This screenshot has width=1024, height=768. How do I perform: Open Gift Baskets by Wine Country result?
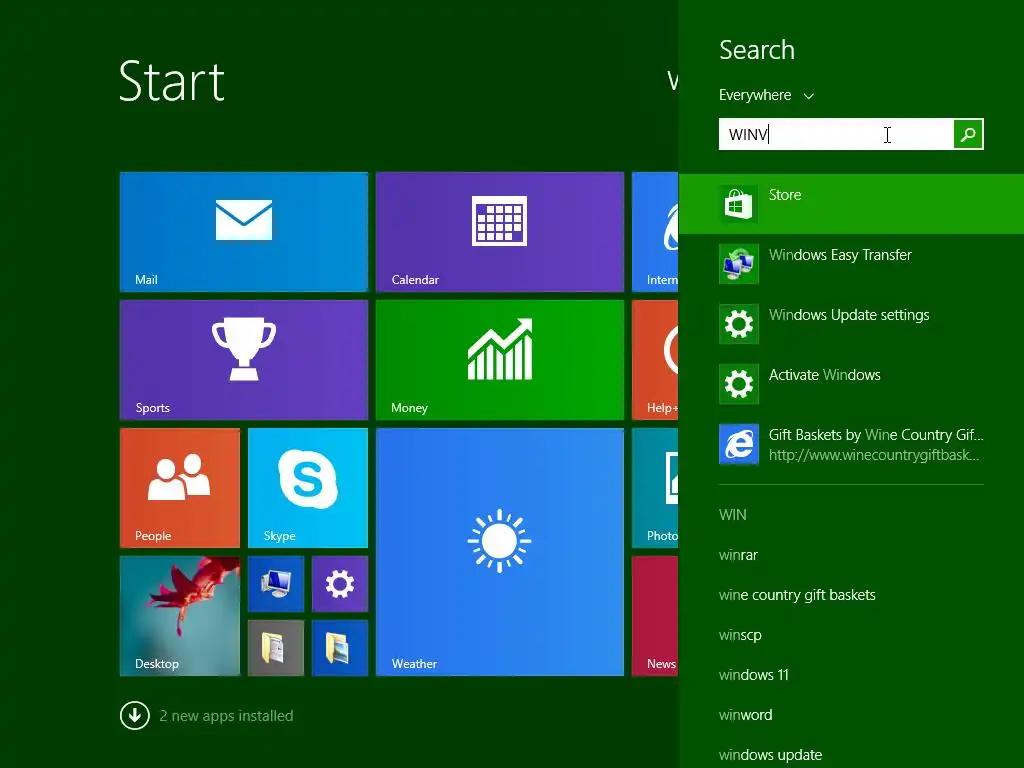tap(852, 444)
